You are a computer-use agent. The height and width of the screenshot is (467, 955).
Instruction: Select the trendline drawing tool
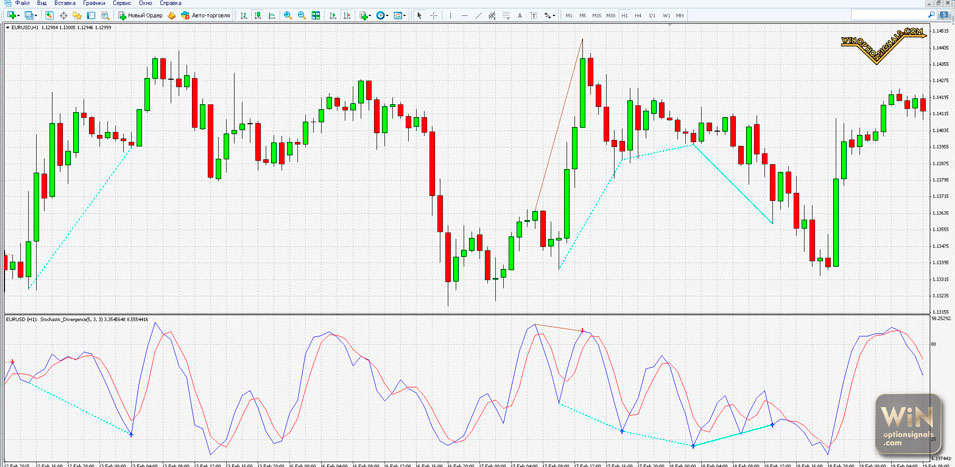pyautogui.click(x=478, y=16)
